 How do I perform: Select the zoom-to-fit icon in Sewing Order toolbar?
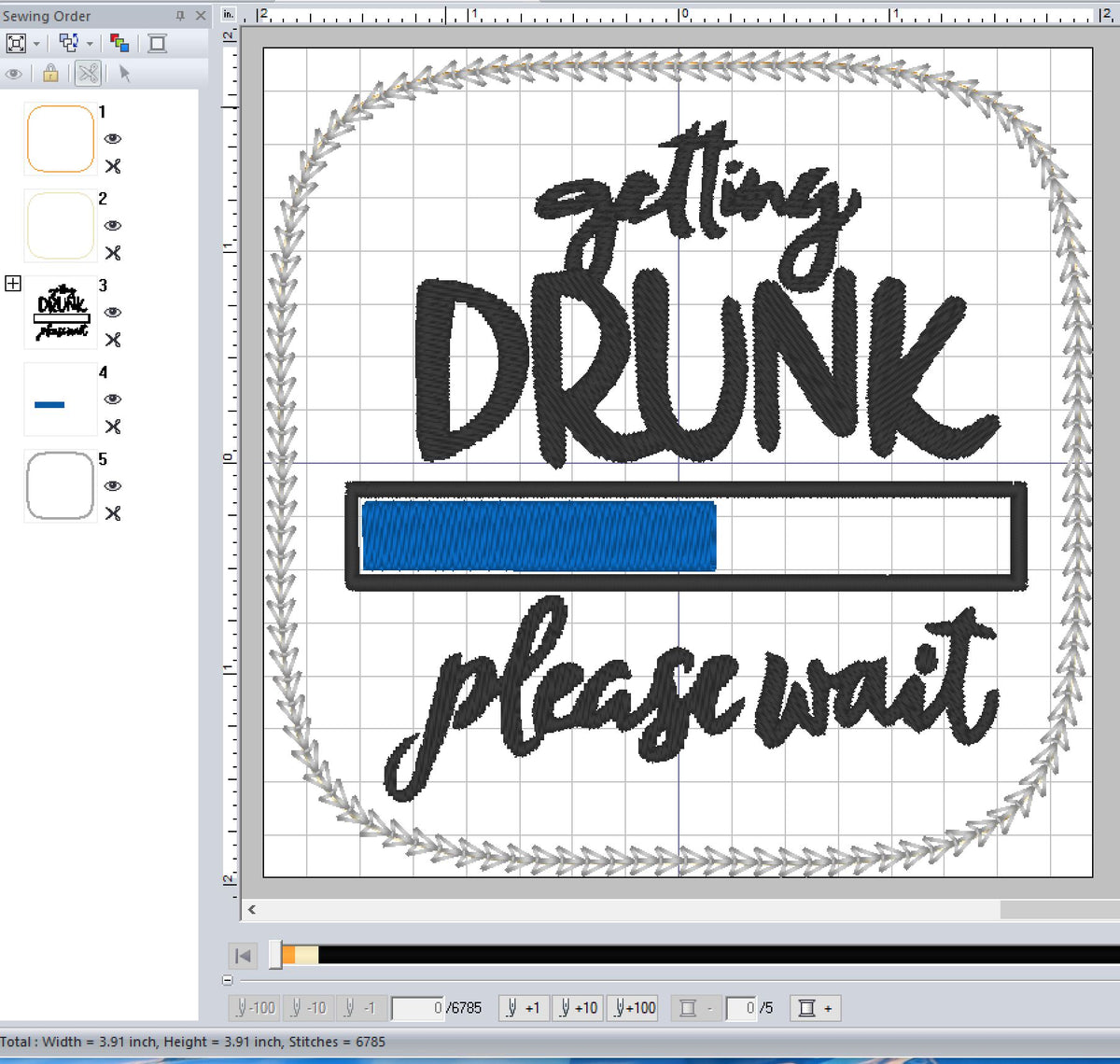pyautogui.click(x=17, y=43)
